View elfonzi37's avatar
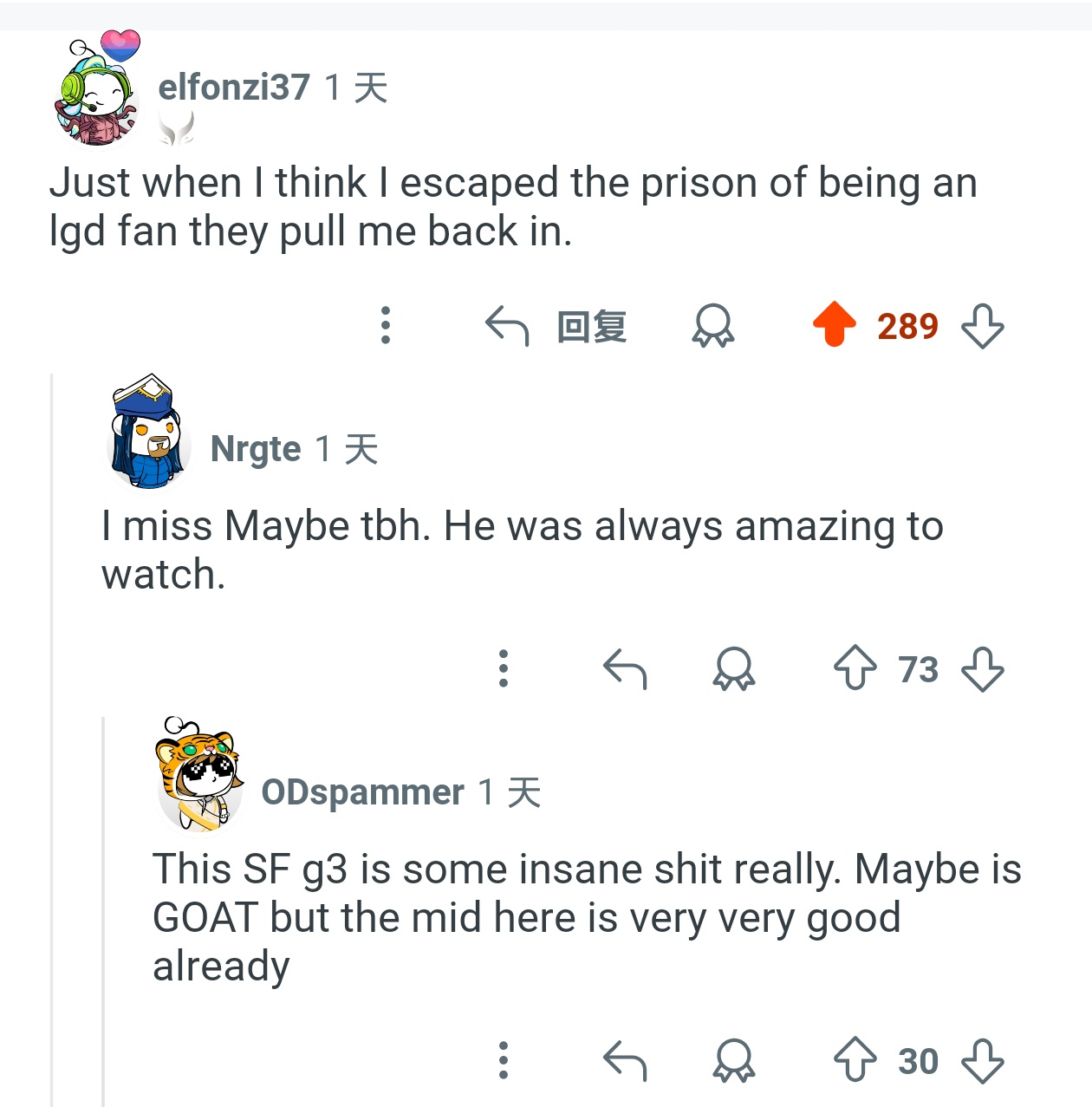The width and height of the screenshot is (1092, 1107). tap(97, 90)
